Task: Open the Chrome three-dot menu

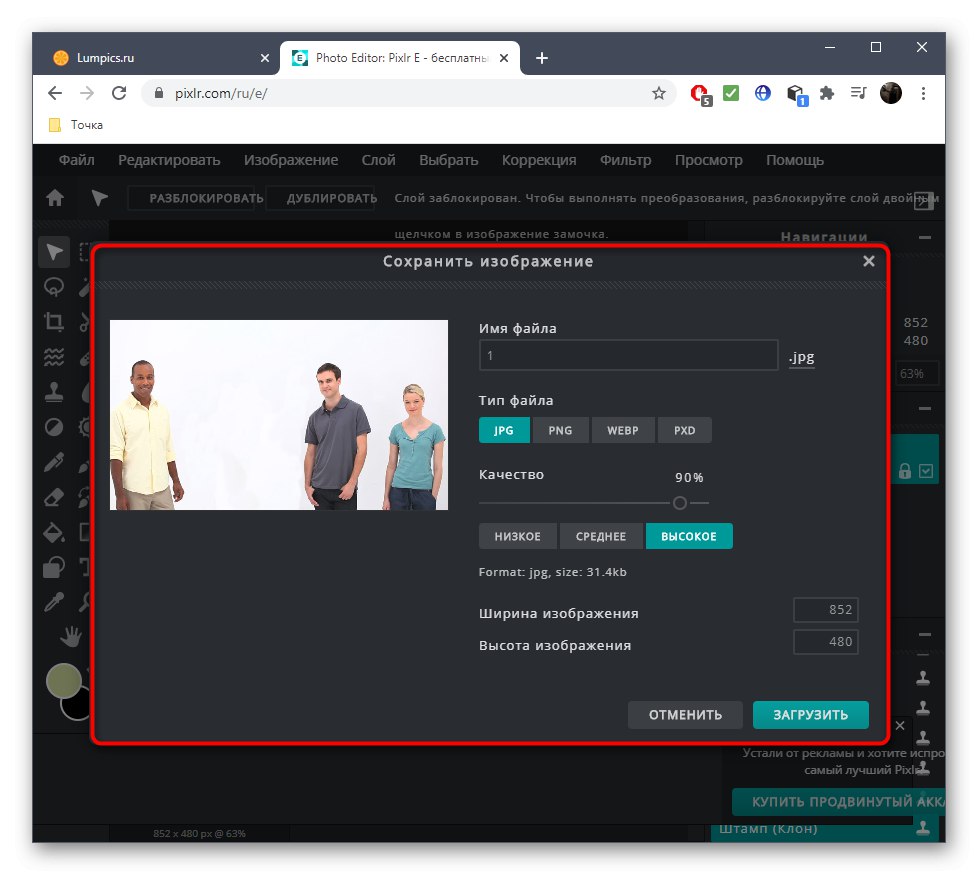Action: (x=923, y=94)
